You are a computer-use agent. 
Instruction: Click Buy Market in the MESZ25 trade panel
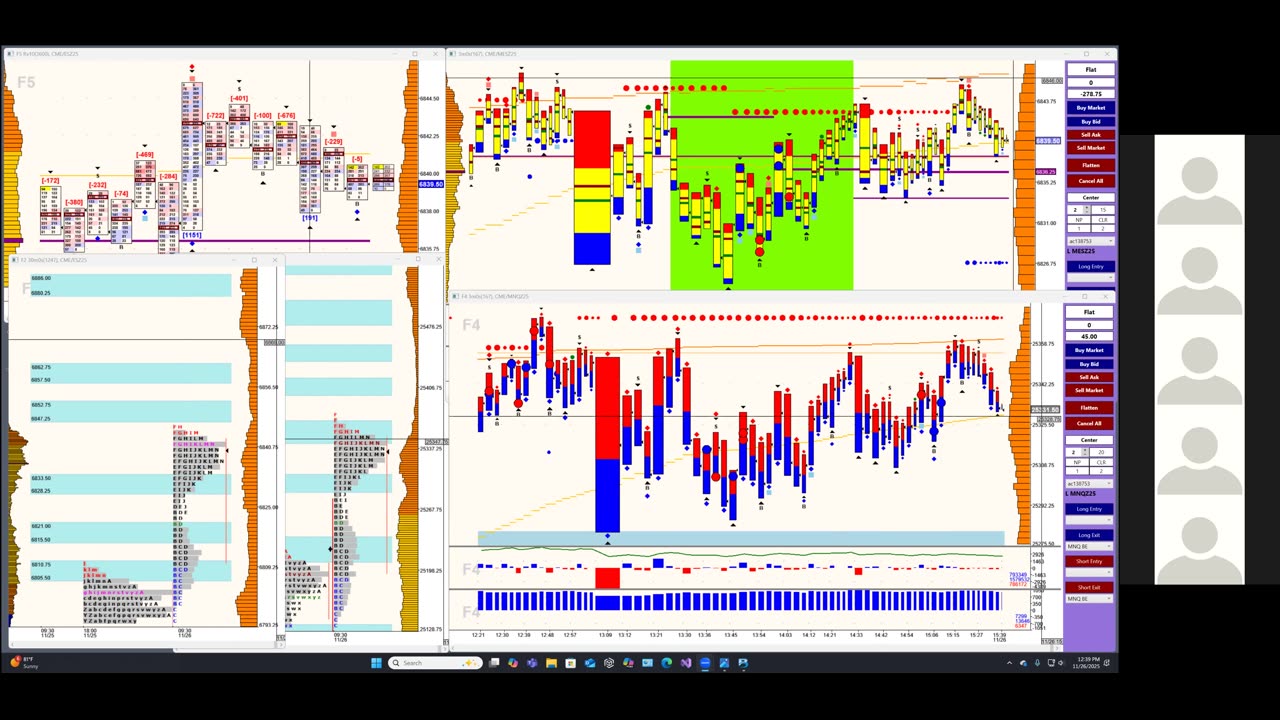1091,108
